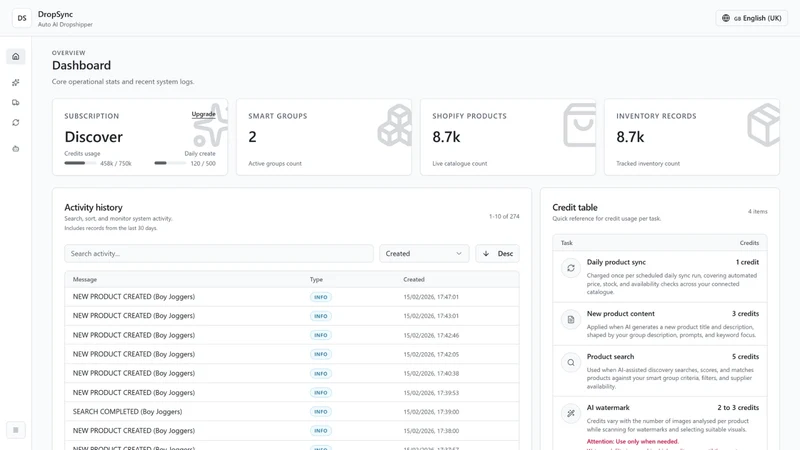
Task: Click the New product content task title
Action: pyautogui.click(x=620, y=314)
